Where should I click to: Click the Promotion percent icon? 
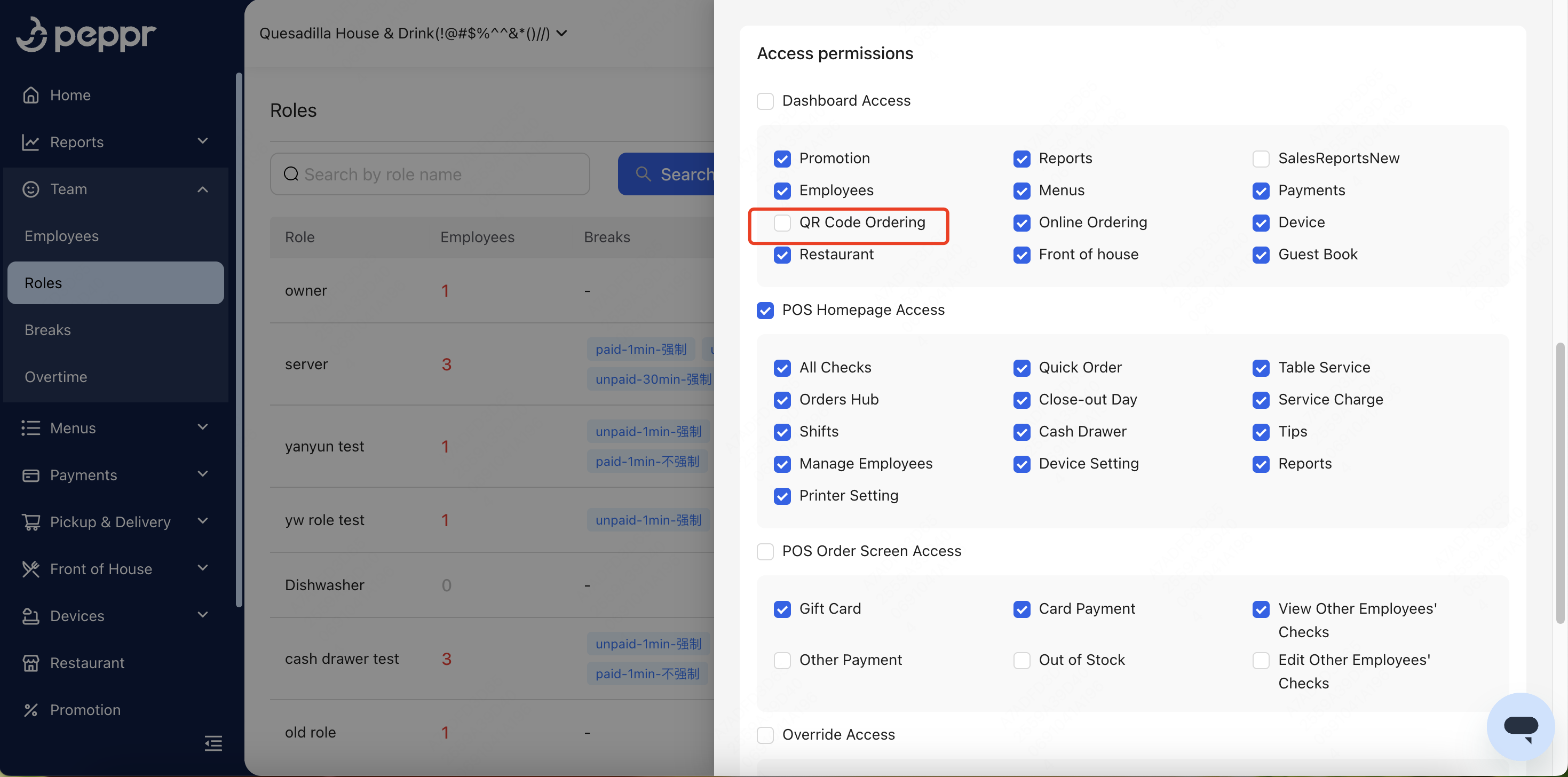pyautogui.click(x=30, y=709)
